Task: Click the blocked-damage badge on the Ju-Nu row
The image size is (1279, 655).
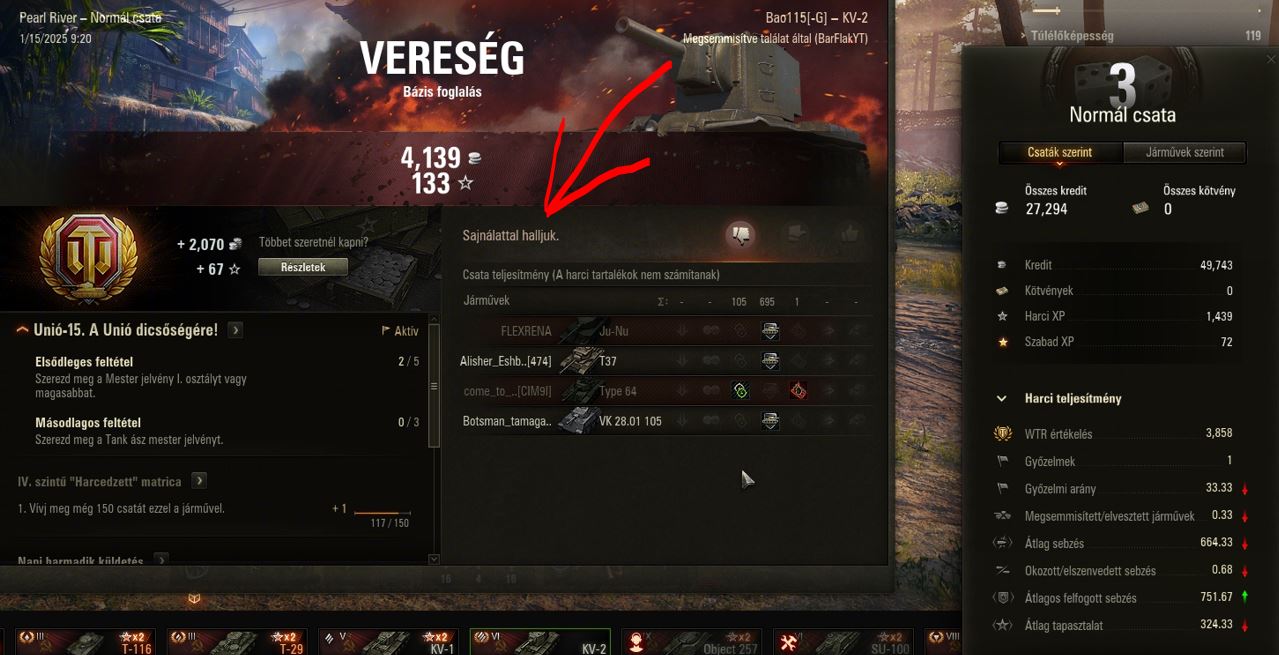Action: [x=770, y=331]
